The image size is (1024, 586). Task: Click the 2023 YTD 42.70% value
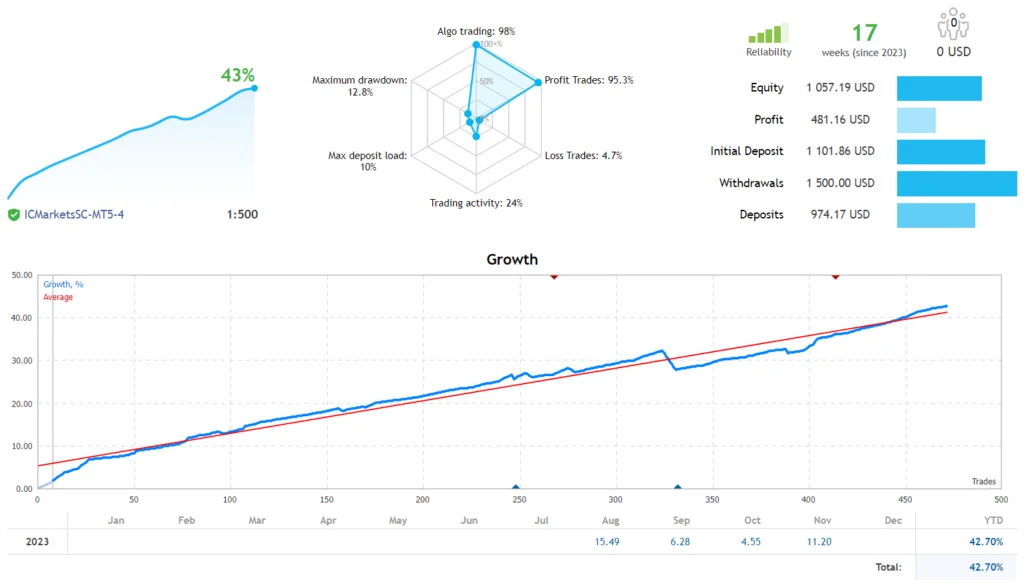pyautogui.click(x=986, y=541)
